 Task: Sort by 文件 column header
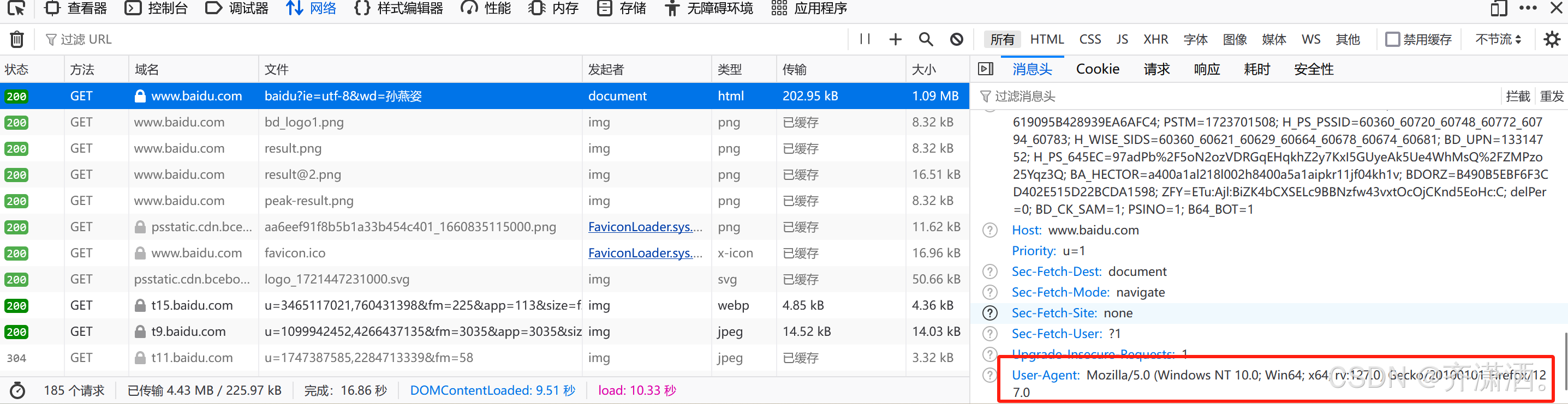pos(420,69)
